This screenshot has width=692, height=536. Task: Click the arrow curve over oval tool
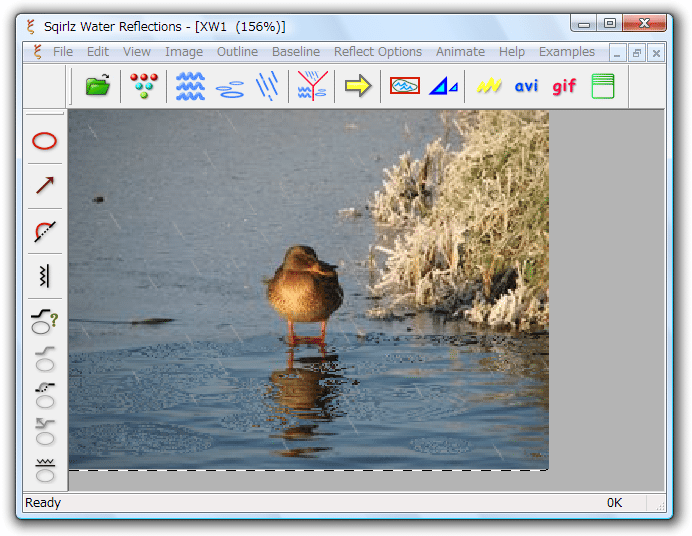(45, 431)
